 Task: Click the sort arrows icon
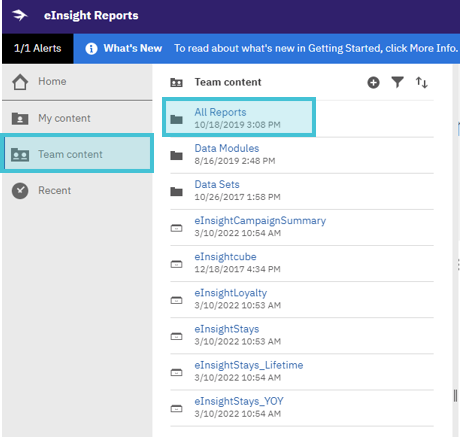point(422,82)
